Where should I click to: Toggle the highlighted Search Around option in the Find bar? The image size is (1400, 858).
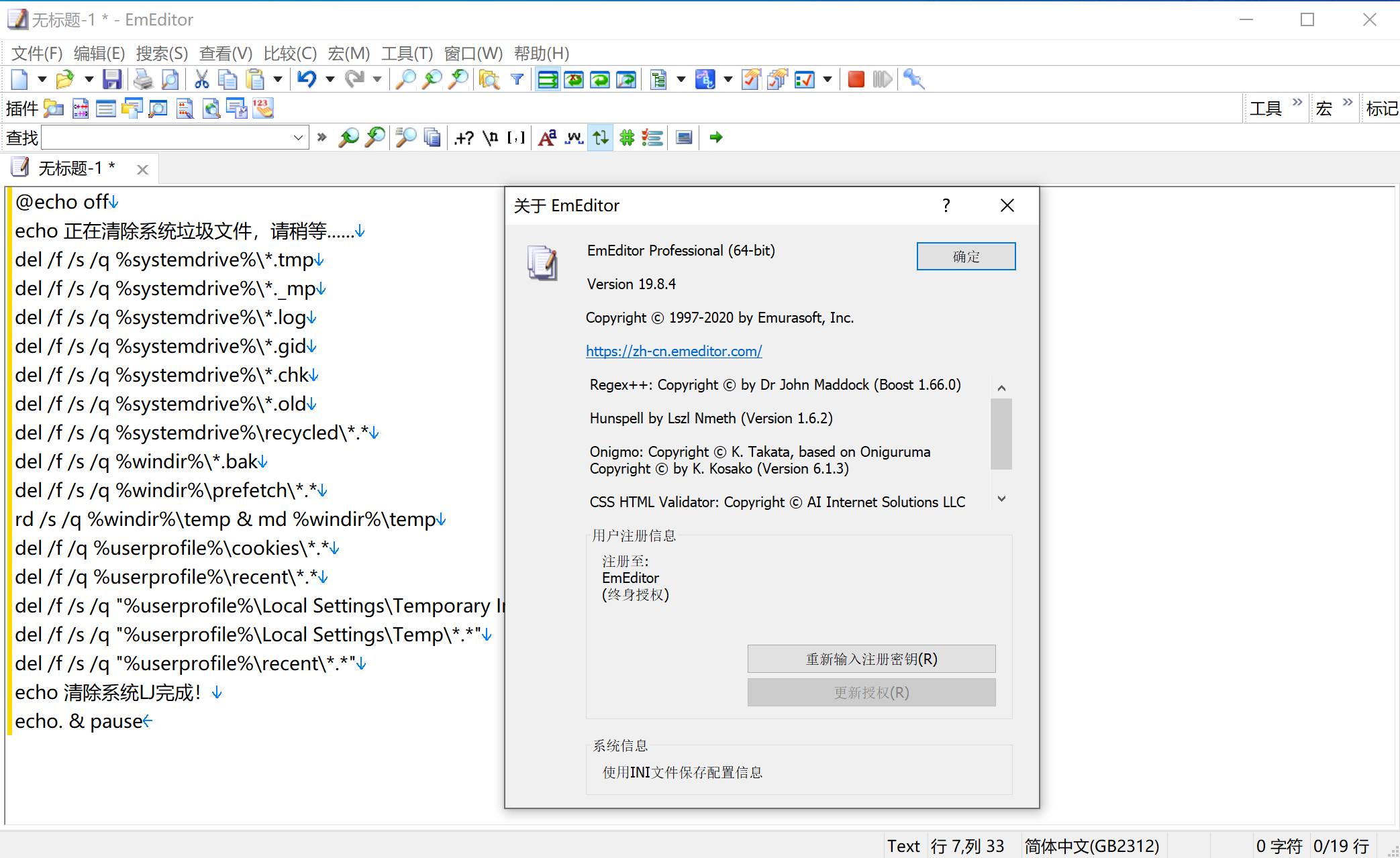tap(601, 138)
